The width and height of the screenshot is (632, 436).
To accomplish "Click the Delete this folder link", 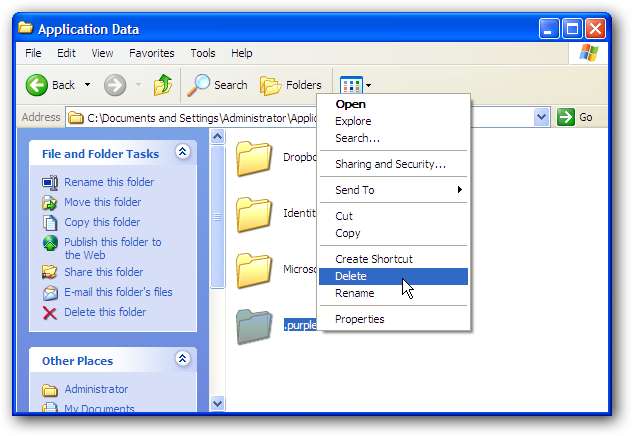I will (x=105, y=312).
